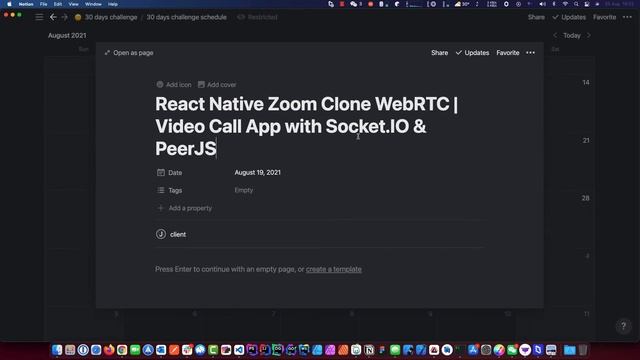This screenshot has width=640, height=360.
Task: Open System Preferences from the dock
Action: pos(486,350)
